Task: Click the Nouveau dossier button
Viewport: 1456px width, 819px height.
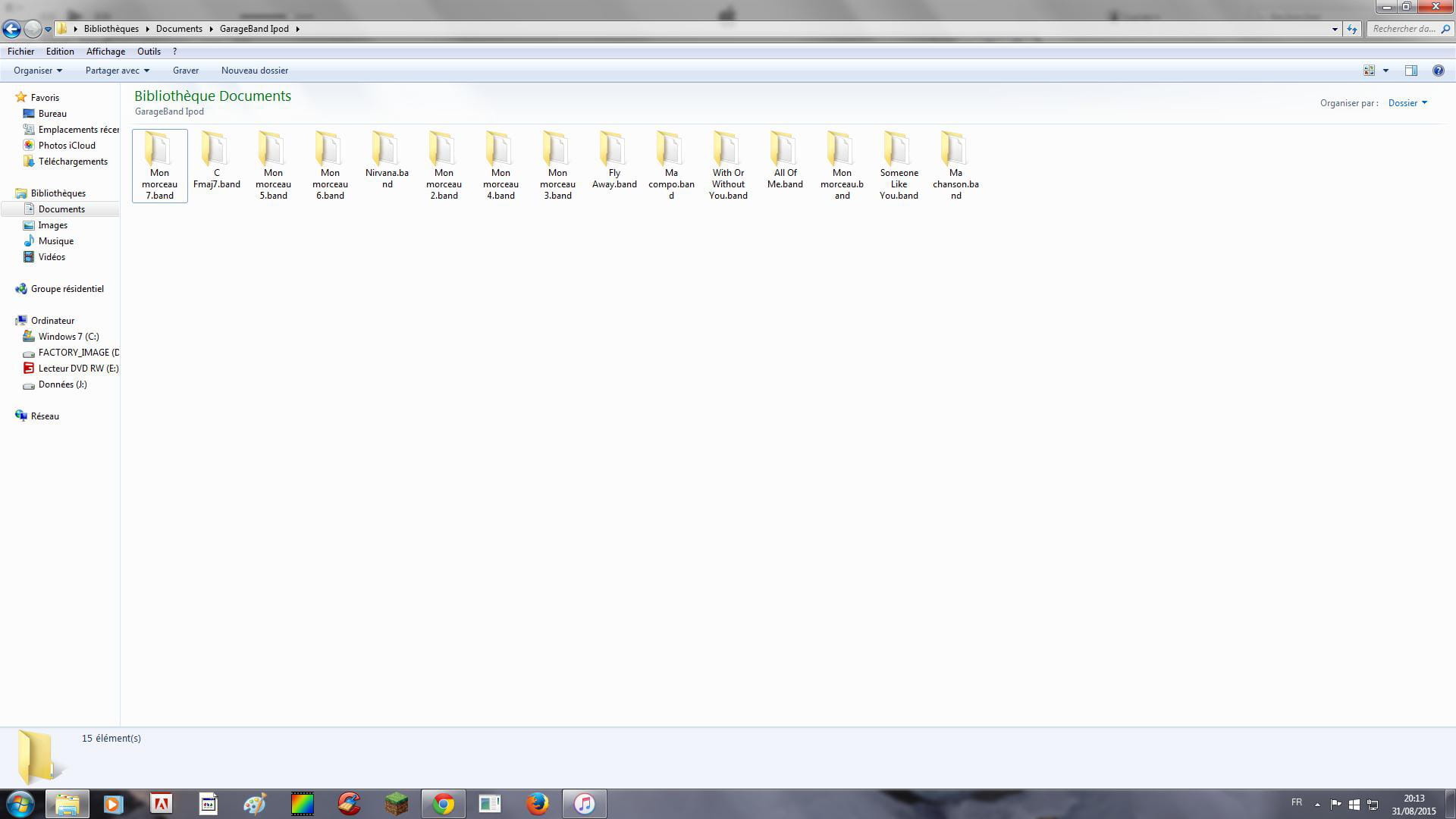Action: coord(254,71)
